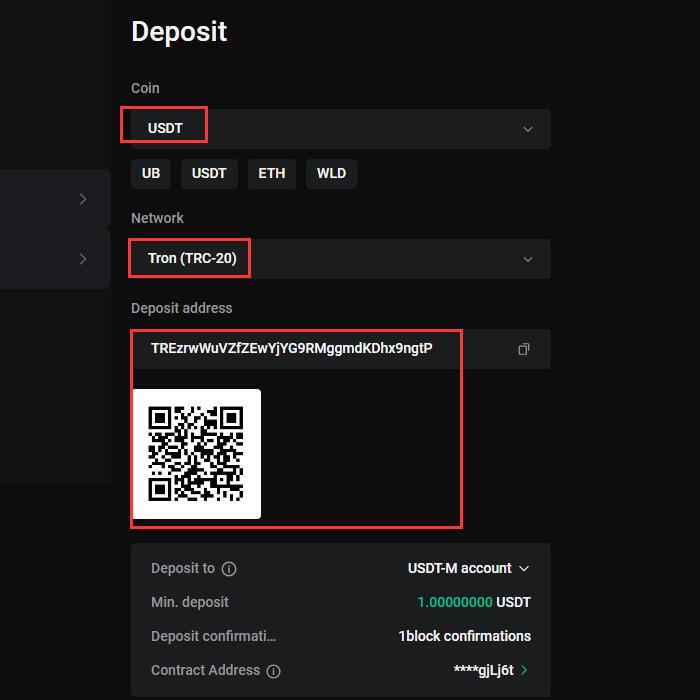Choose the UB quick coin chip
The height and width of the screenshot is (700, 700).
point(151,174)
